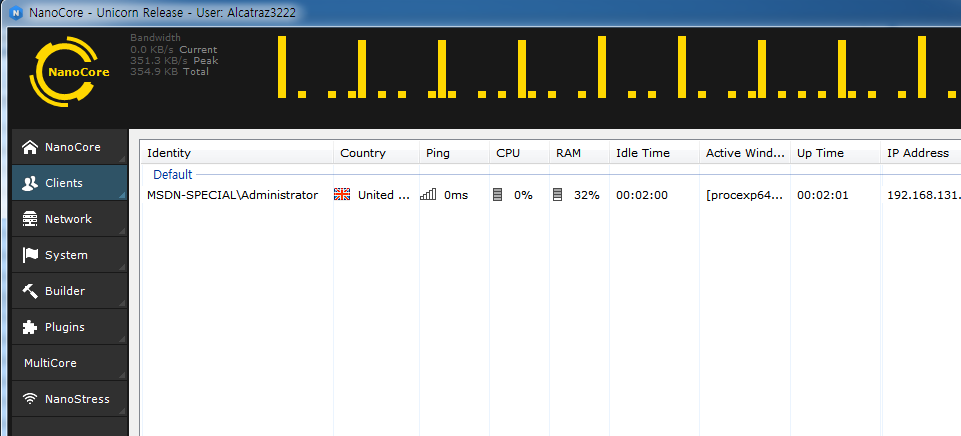Sort by the Up Time column header
The width and height of the screenshot is (961, 436).
[835, 153]
